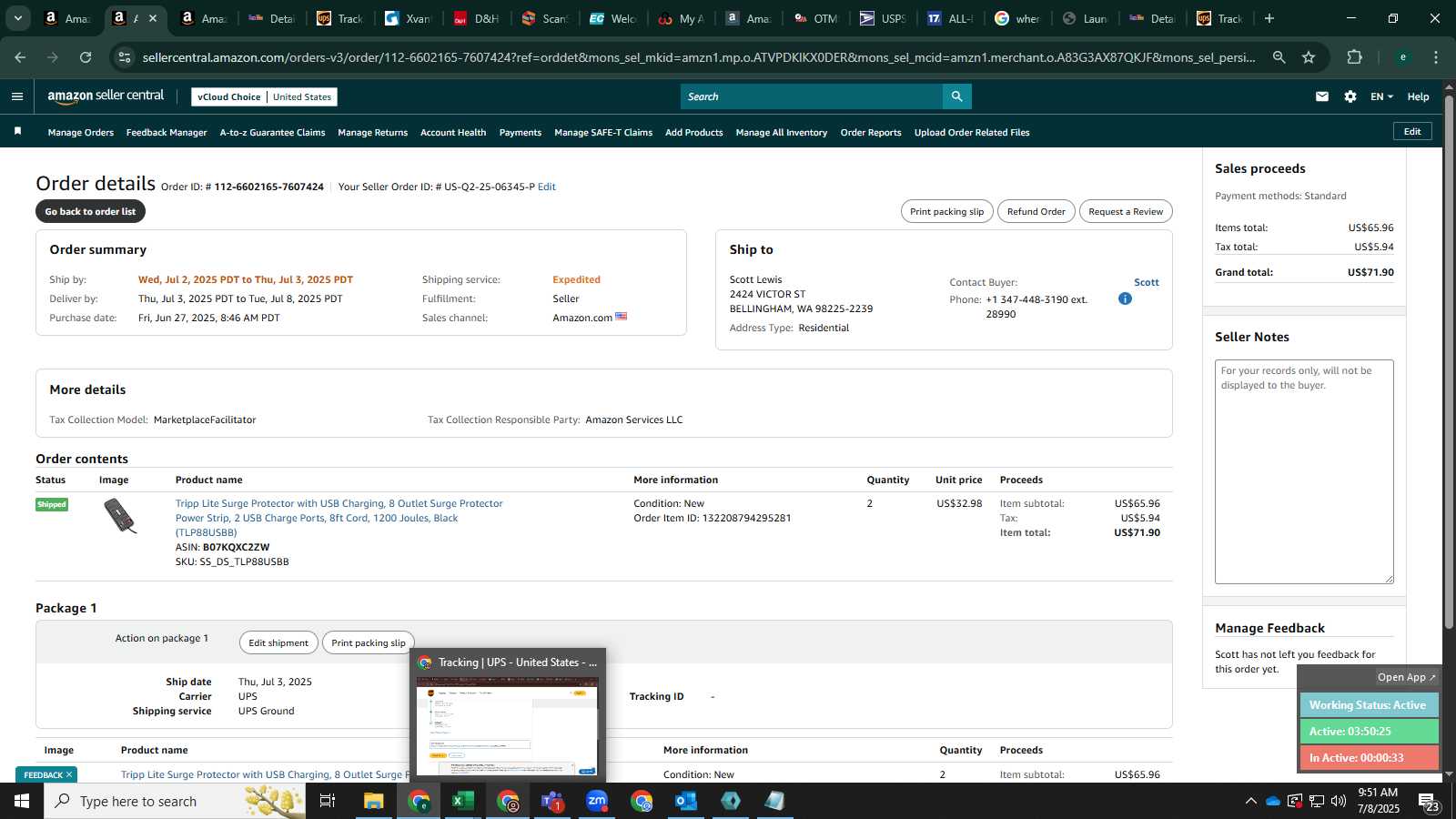
Task: Open the settings gear icon
Action: (x=1350, y=96)
